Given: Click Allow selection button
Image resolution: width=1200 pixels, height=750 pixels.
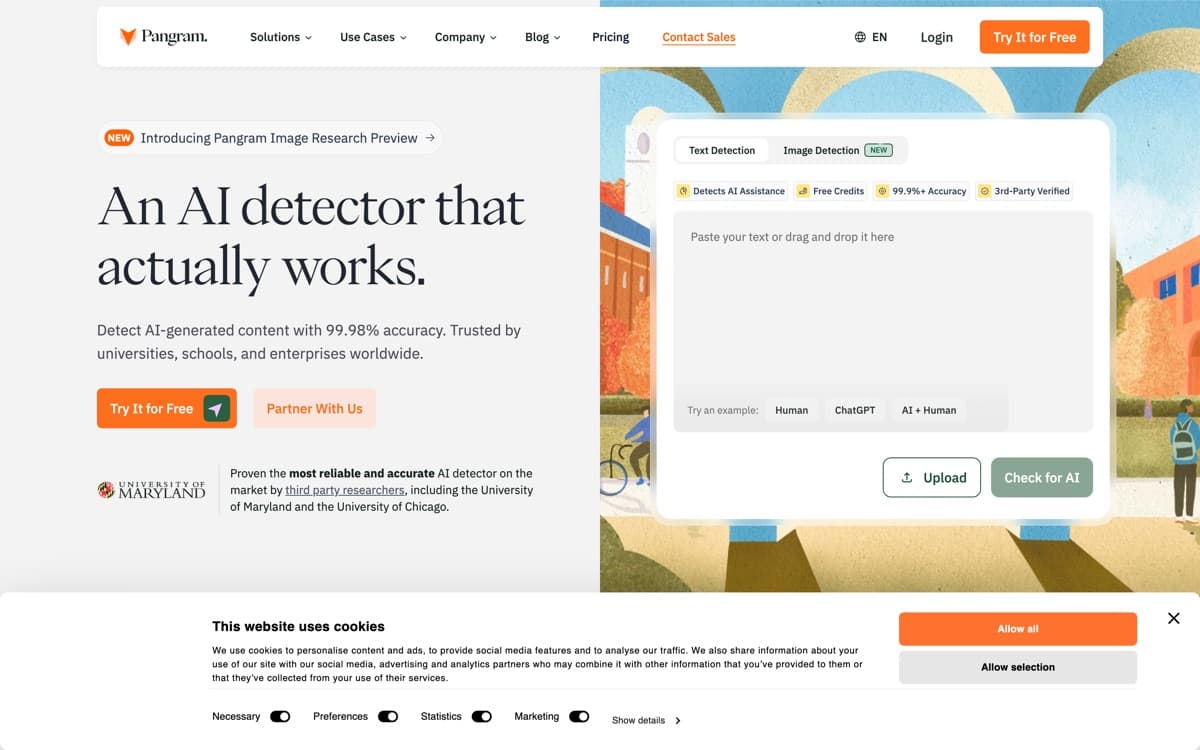Looking at the screenshot, I should click(x=1018, y=667).
